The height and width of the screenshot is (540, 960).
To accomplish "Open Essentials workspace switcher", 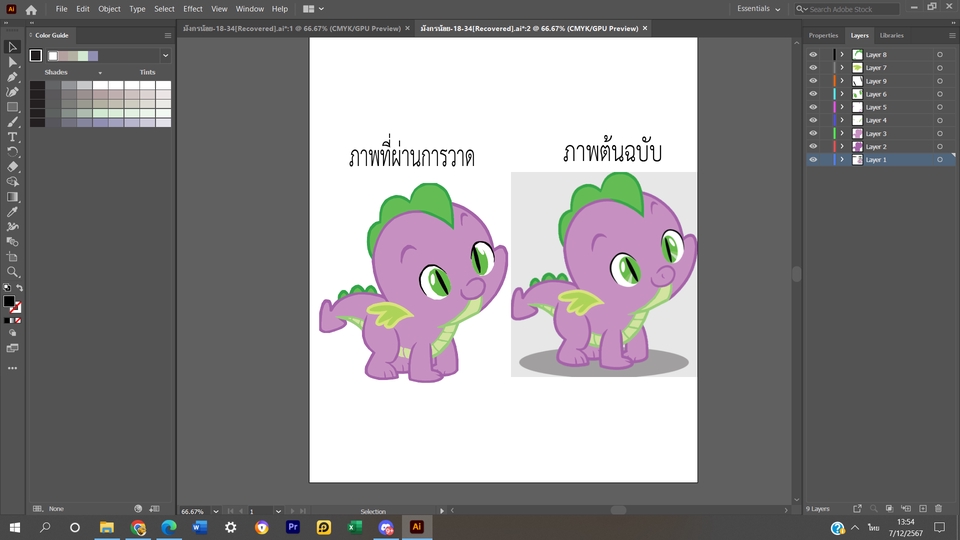I will pos(759,9).
